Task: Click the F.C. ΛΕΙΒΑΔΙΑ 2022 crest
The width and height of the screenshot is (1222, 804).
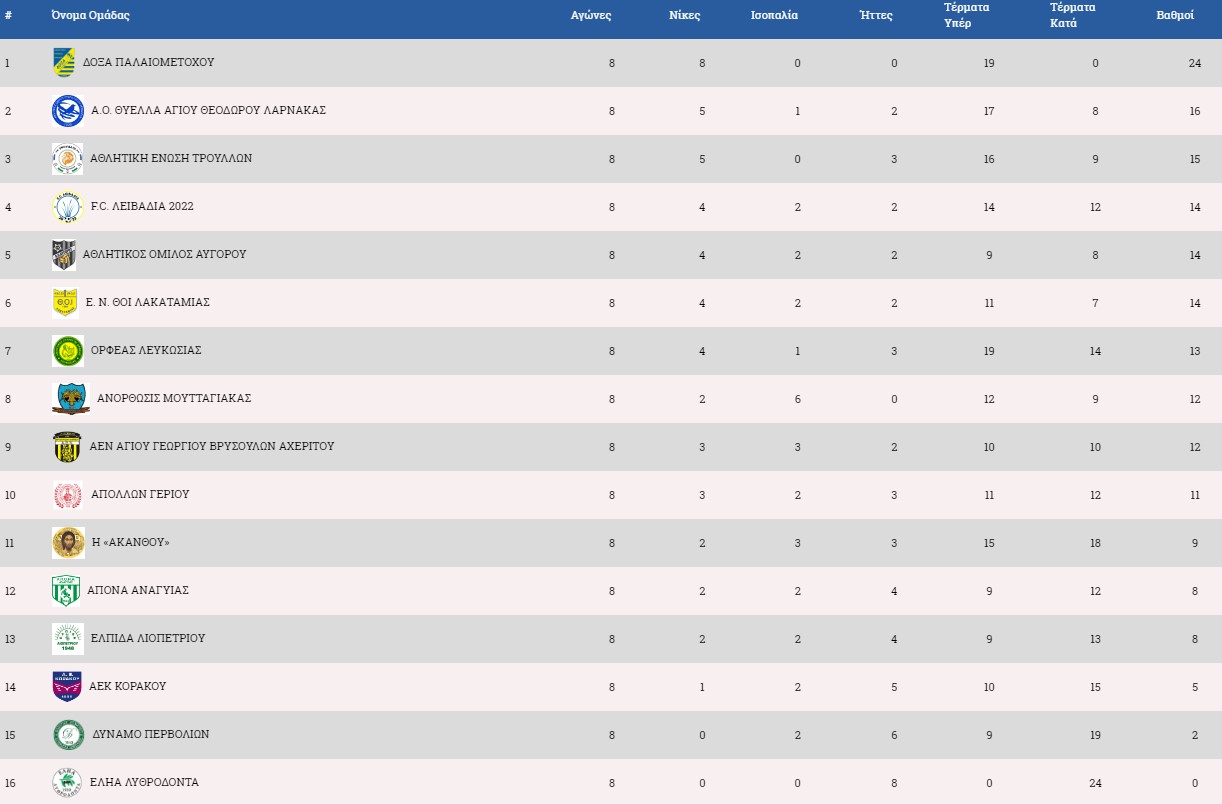Action: point(68,206)
